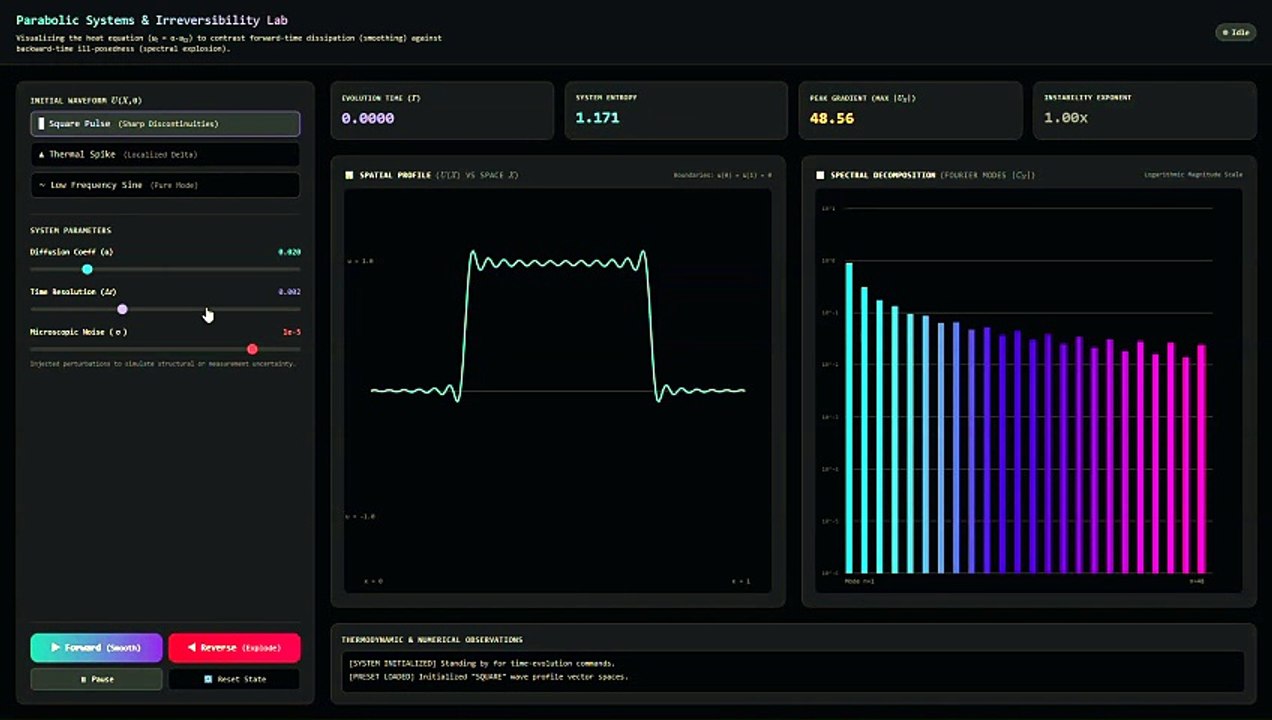Click the Parabolic Systems & Irreversibility Lab title
Screen dimensions: 1272x720
(x=152, y=20)
